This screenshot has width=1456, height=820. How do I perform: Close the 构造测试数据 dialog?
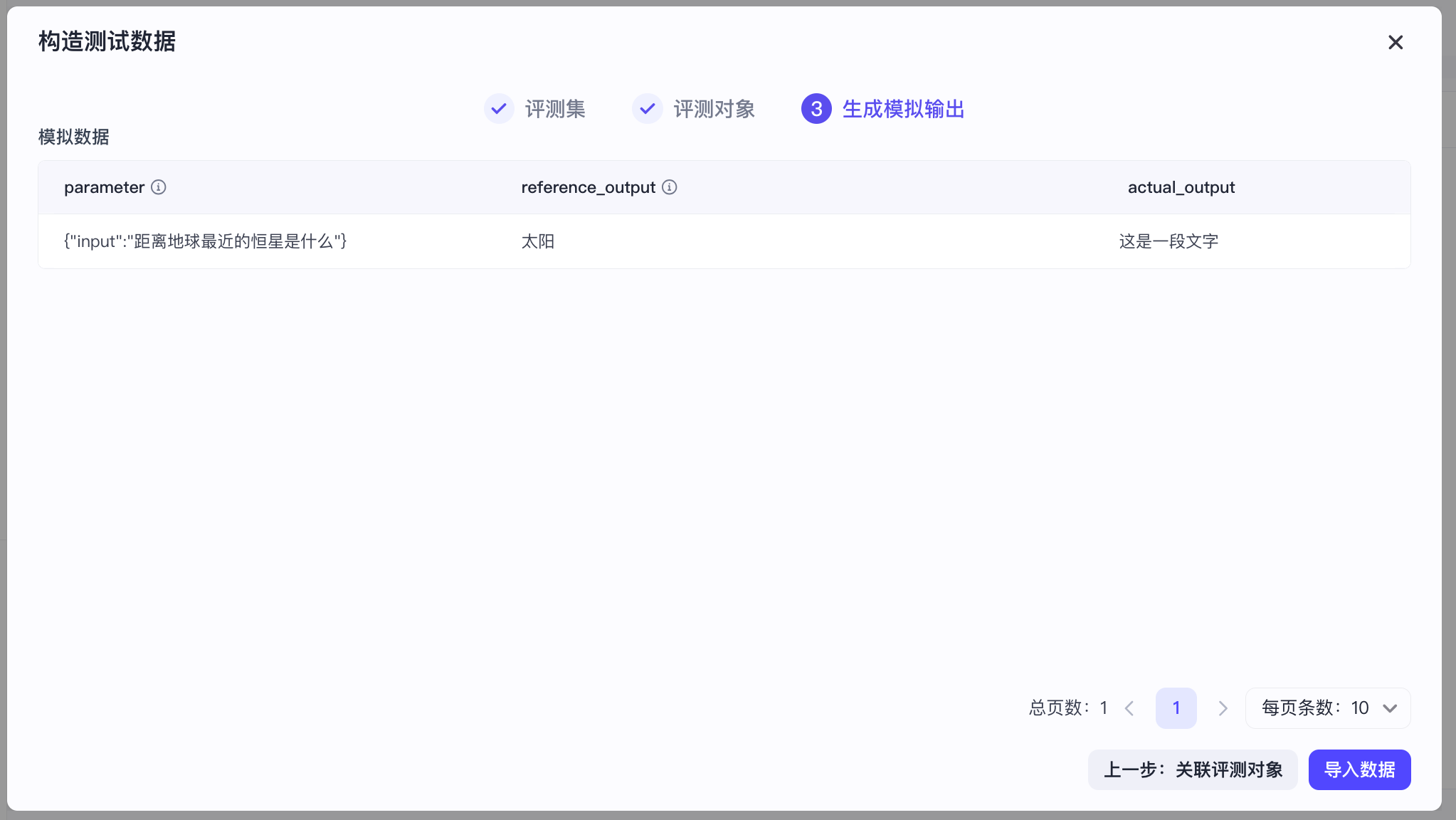(x=1396, y=43)
